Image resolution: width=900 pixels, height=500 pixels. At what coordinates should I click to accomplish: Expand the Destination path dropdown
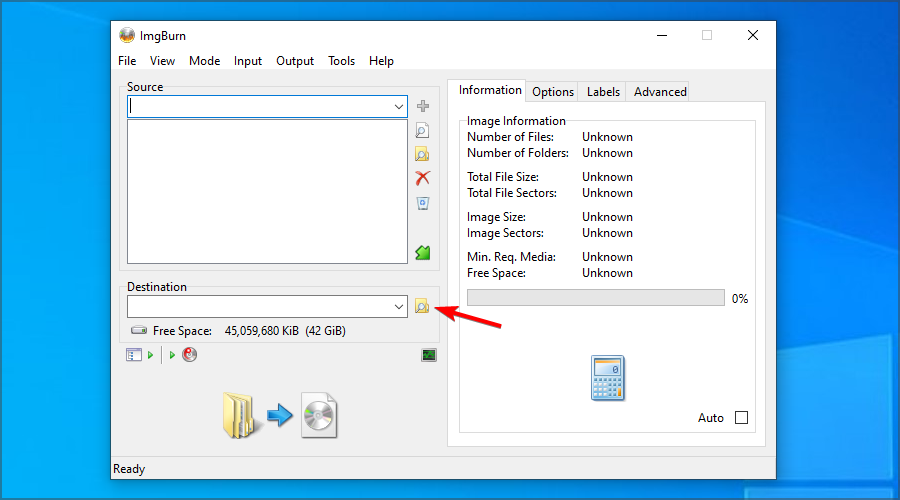click(x=398, y=306)
